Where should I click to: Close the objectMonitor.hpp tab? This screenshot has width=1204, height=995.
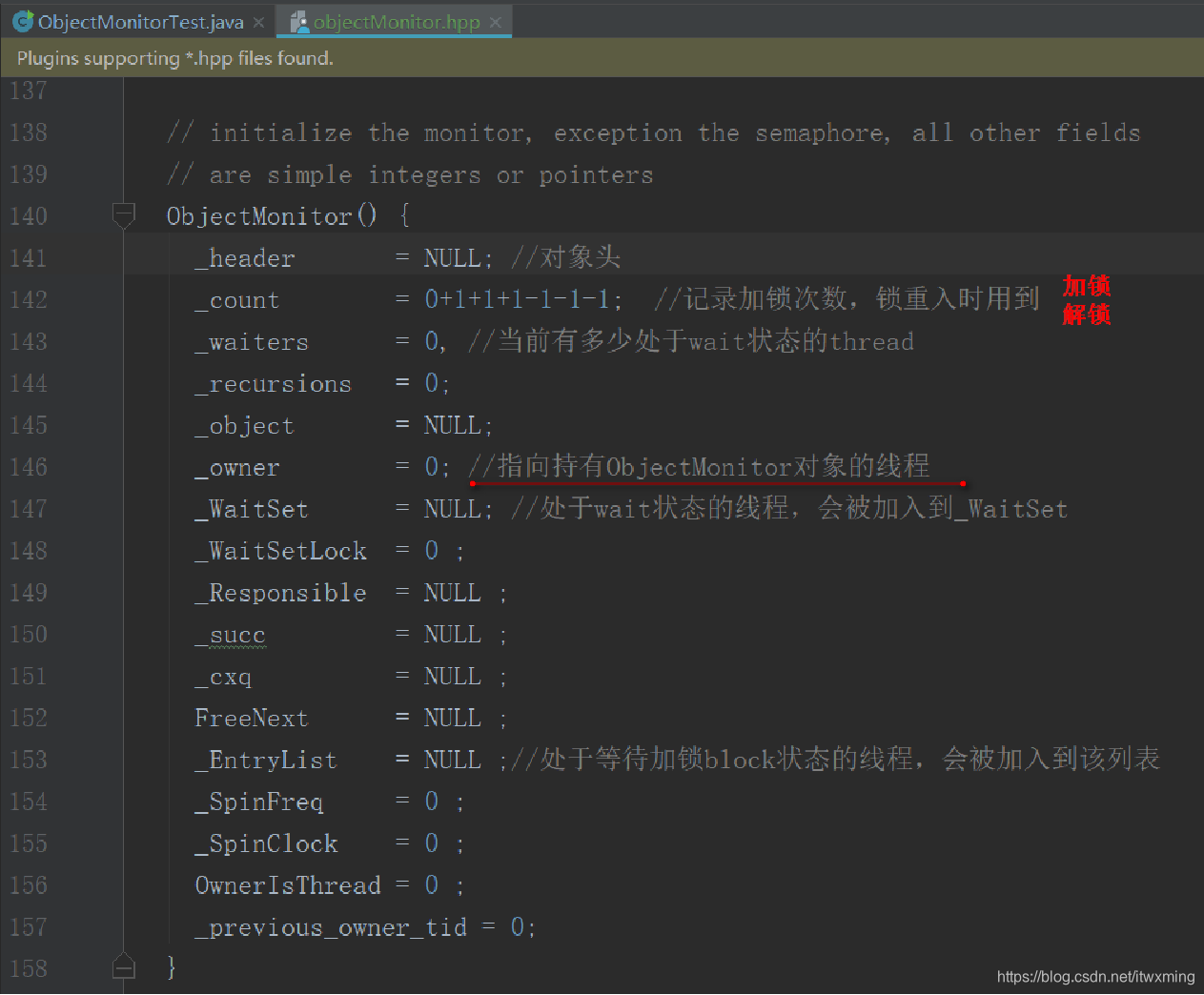(496, 22)
